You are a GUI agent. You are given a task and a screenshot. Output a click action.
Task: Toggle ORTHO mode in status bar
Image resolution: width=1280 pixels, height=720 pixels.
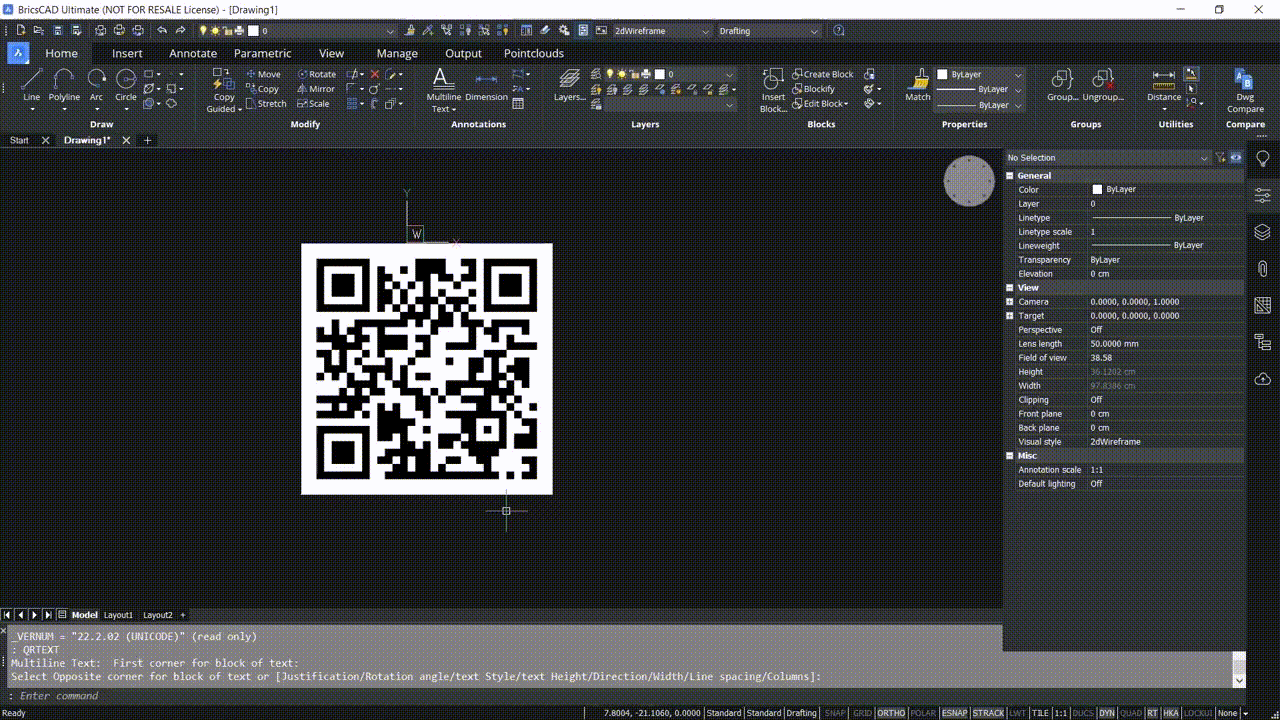891,713
